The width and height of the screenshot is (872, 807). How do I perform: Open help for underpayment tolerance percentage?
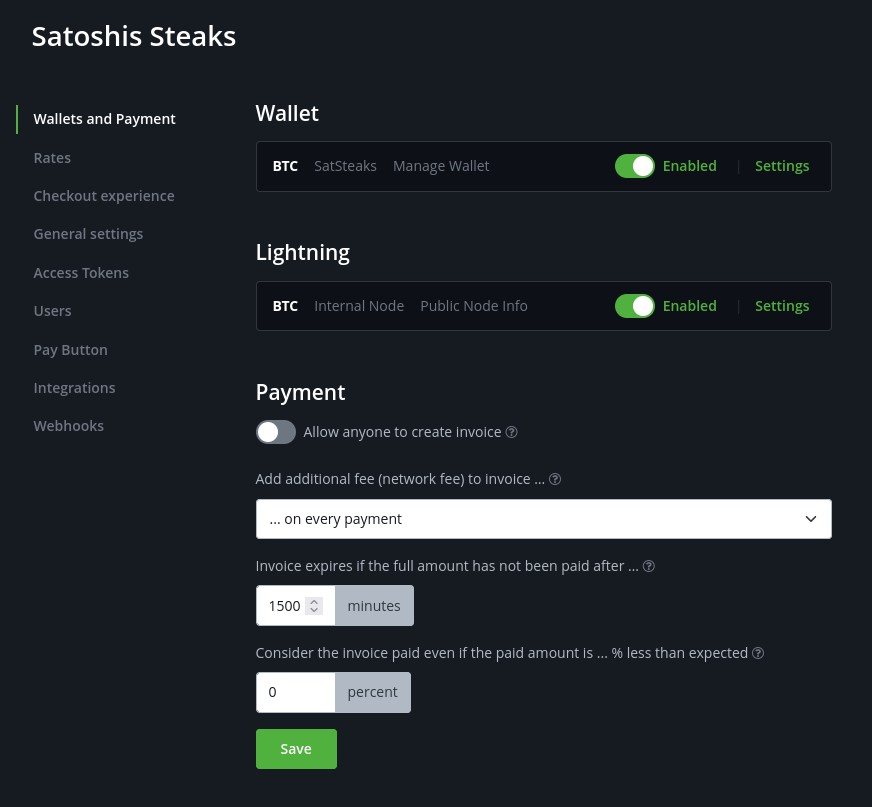click(x=757, y=653)
